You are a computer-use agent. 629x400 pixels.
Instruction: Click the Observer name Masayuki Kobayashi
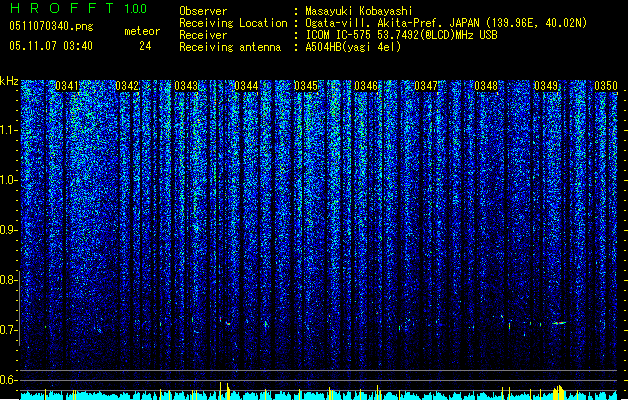(x=359, y=11)
